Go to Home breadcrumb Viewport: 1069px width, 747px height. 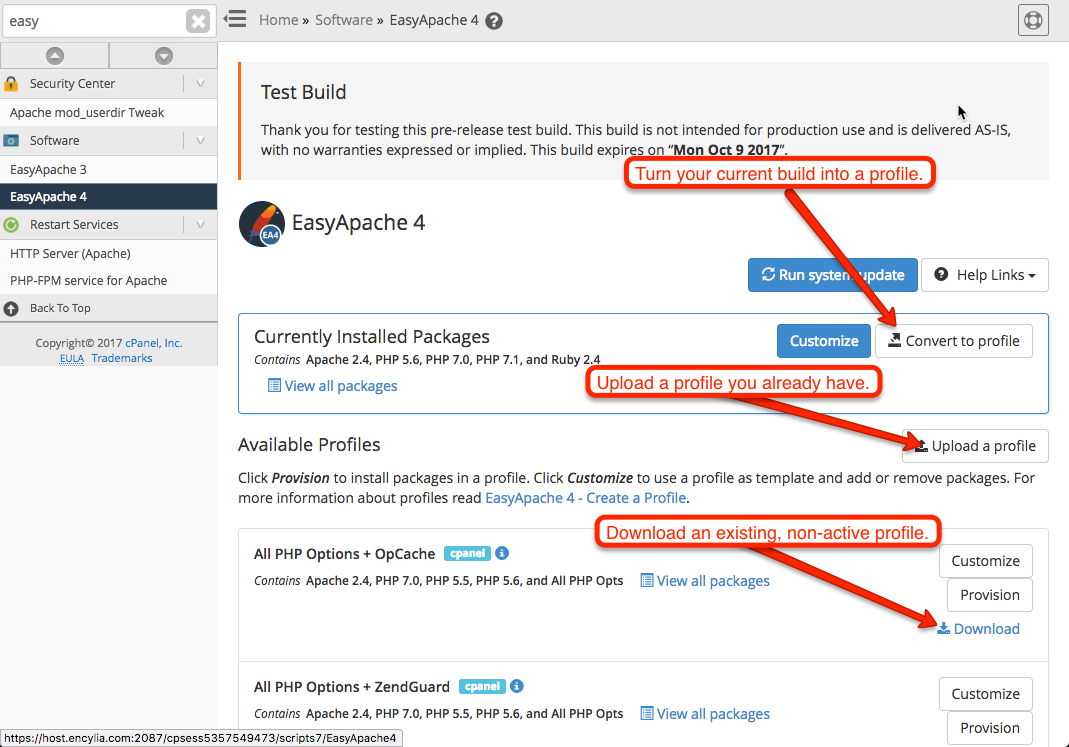pyautogui.click(x=278, y=20)
